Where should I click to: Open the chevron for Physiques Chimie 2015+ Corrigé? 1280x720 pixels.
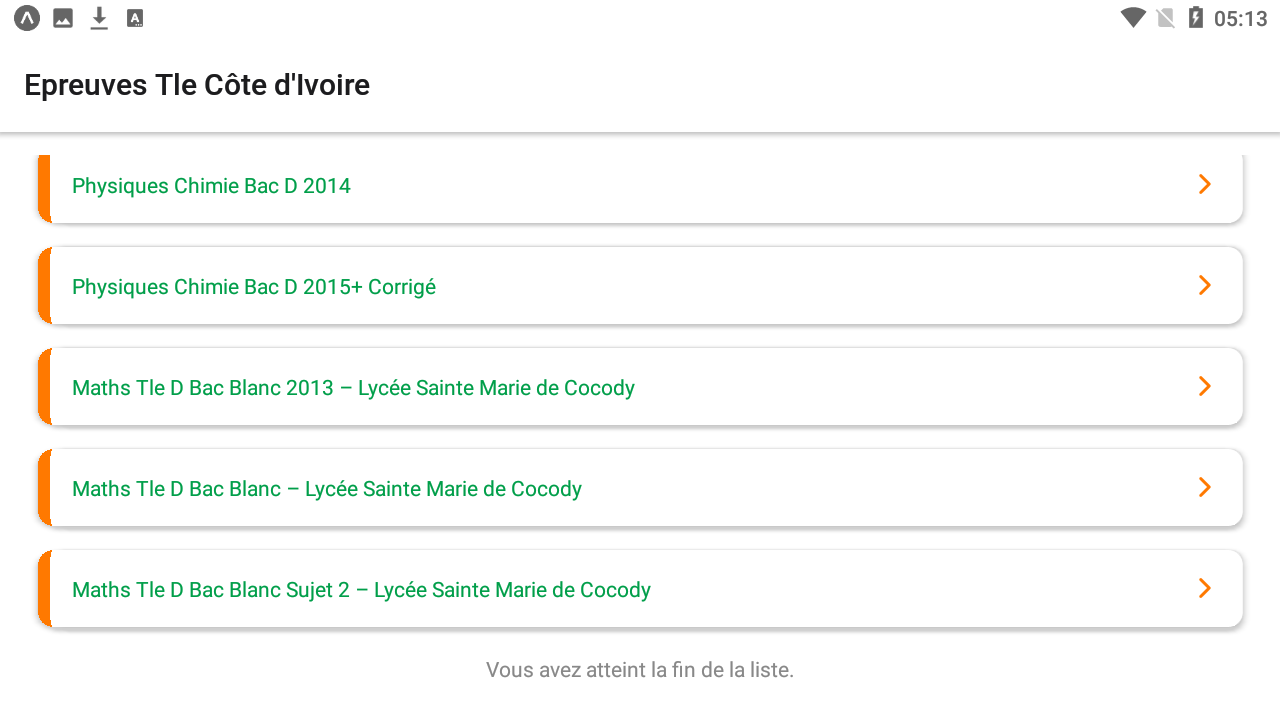coord(1205,285)
